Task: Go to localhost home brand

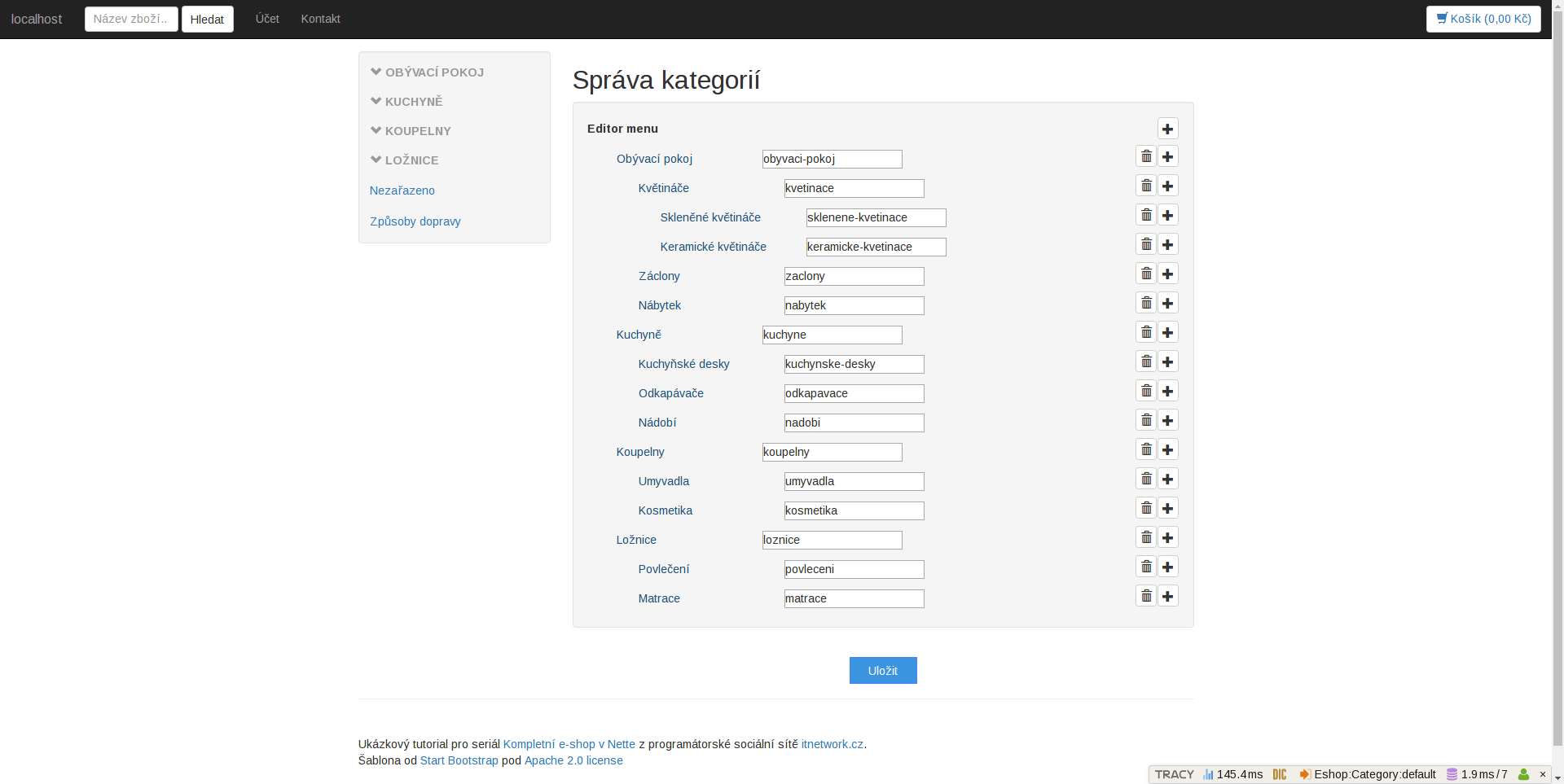Action: click(x=37, y=20)
